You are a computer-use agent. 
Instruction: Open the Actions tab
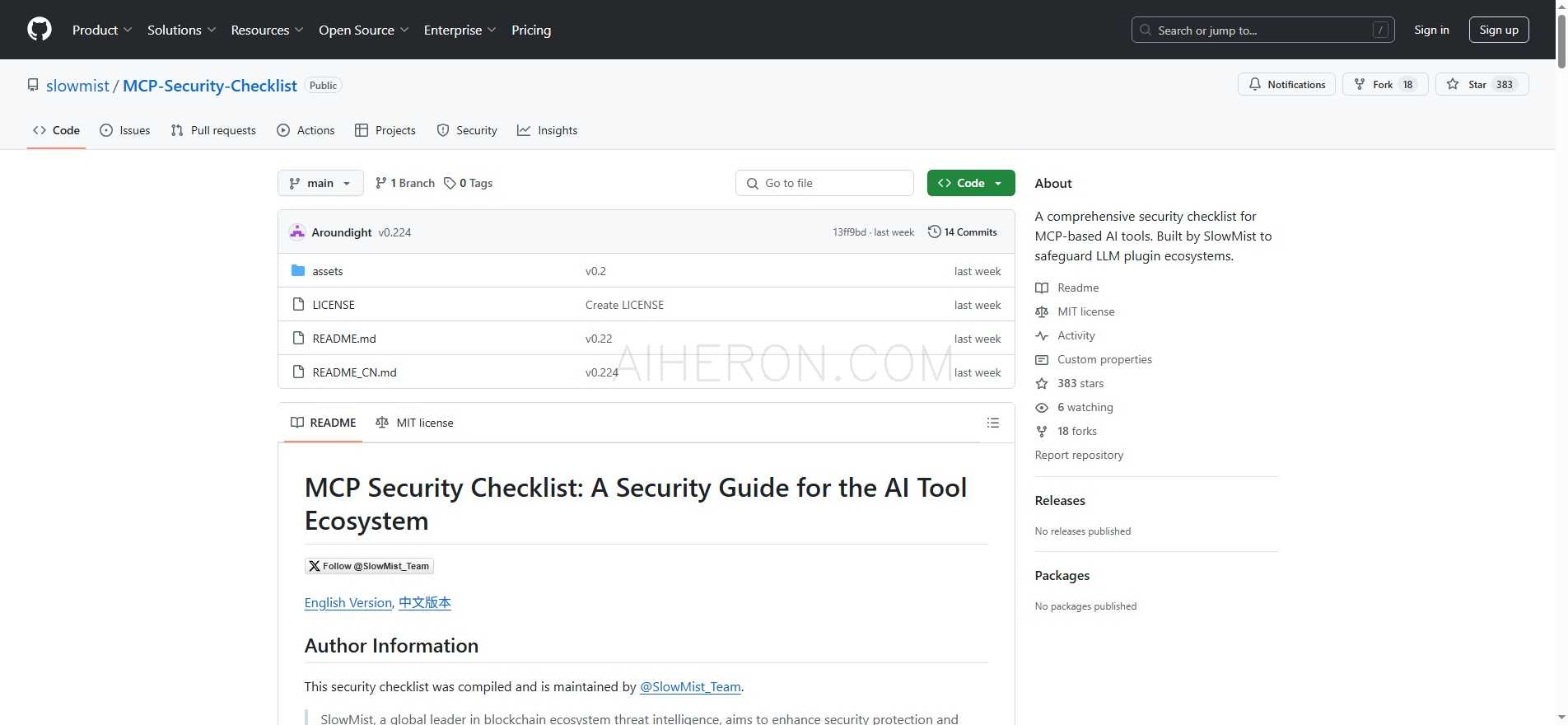click(x=306, y=130)
